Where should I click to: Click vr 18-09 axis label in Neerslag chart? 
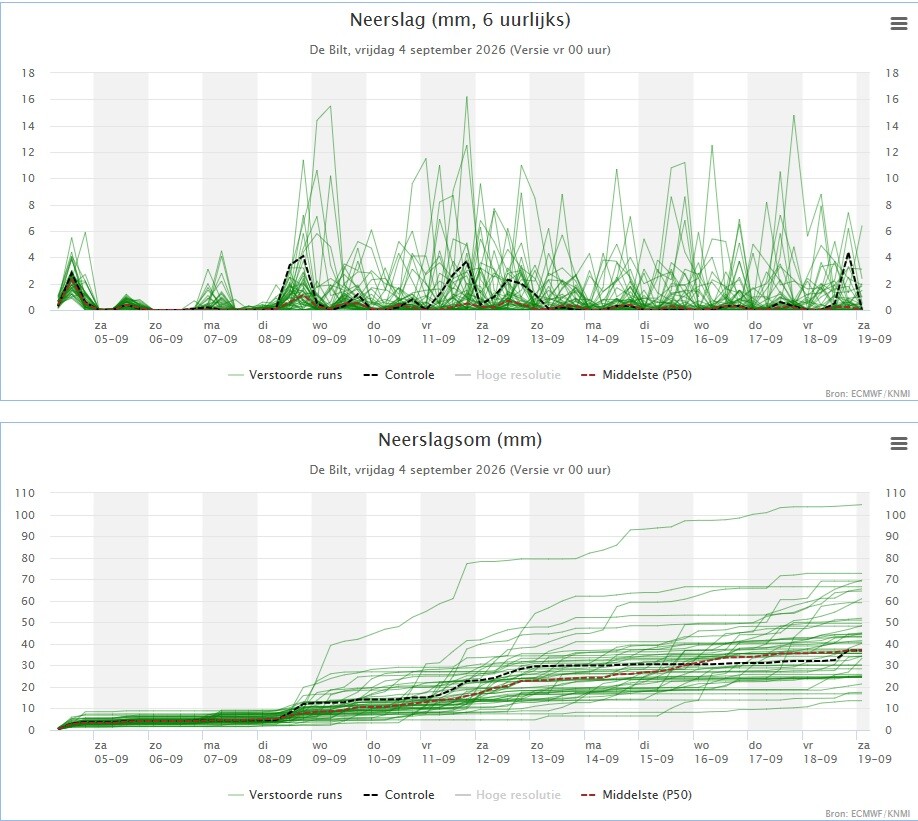[x=820, y=332]
